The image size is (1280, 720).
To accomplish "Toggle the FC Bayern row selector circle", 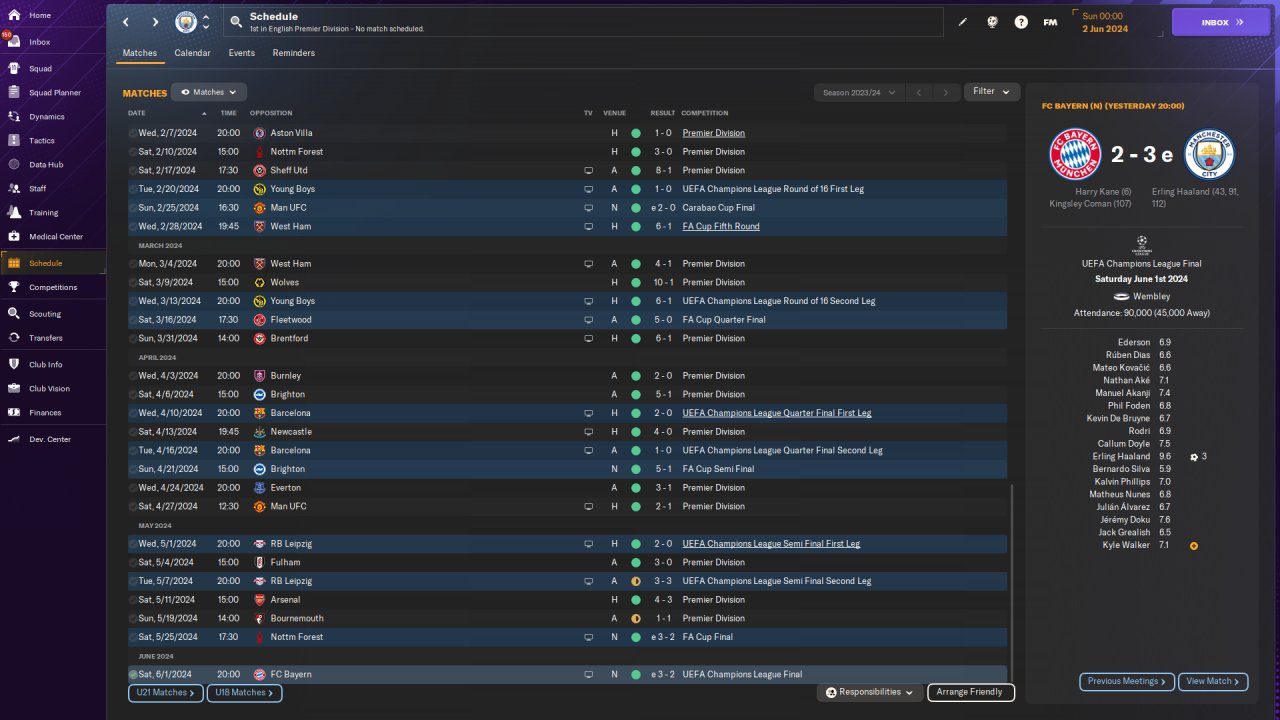I will (x=133, y=675).
